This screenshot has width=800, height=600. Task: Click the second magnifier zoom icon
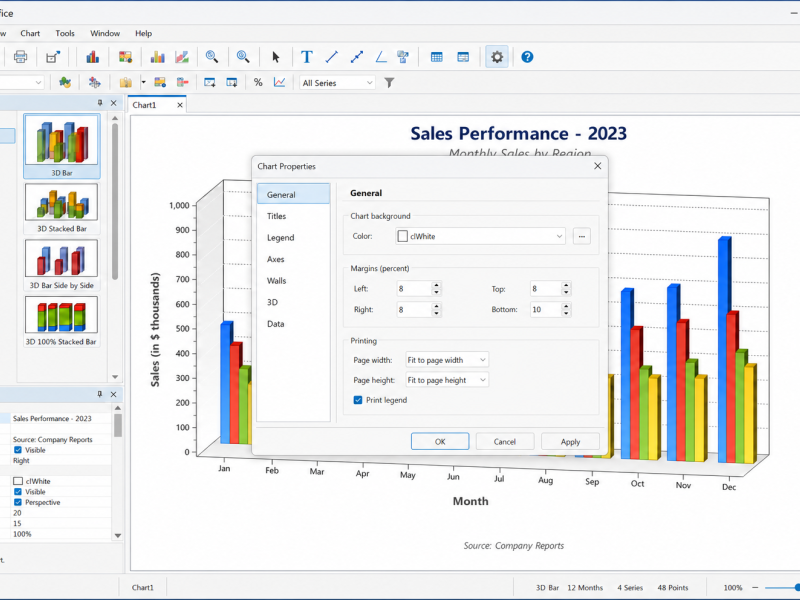(243, 57)
